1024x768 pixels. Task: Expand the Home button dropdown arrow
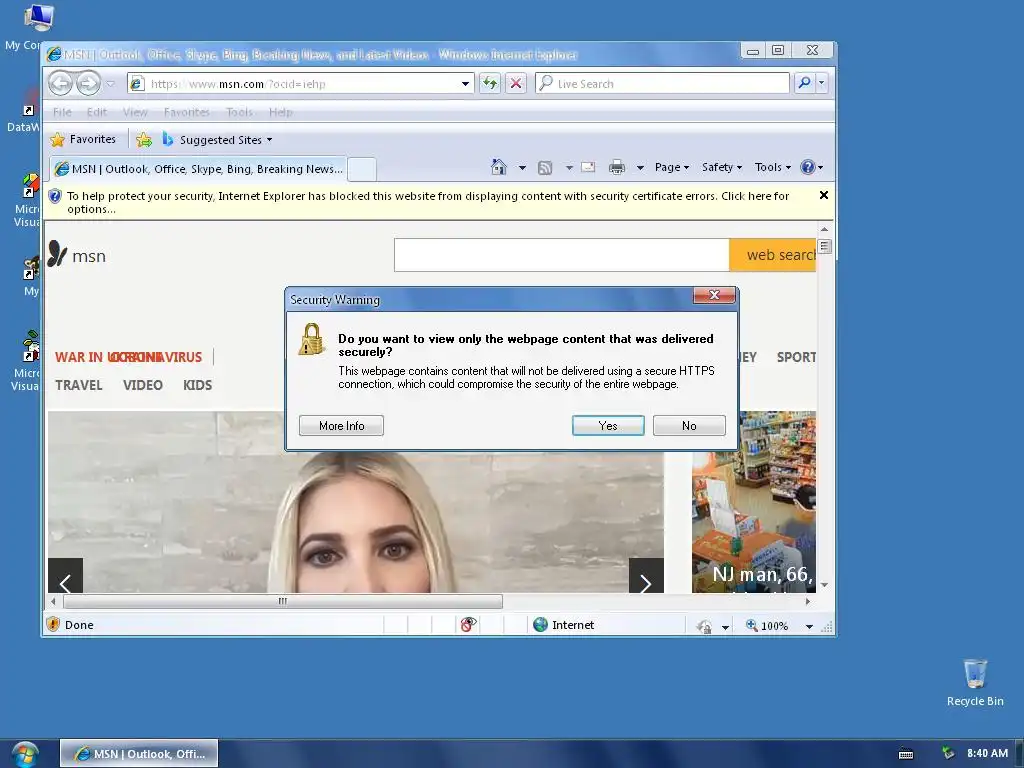pyautogui.click(x=522, y=168)
